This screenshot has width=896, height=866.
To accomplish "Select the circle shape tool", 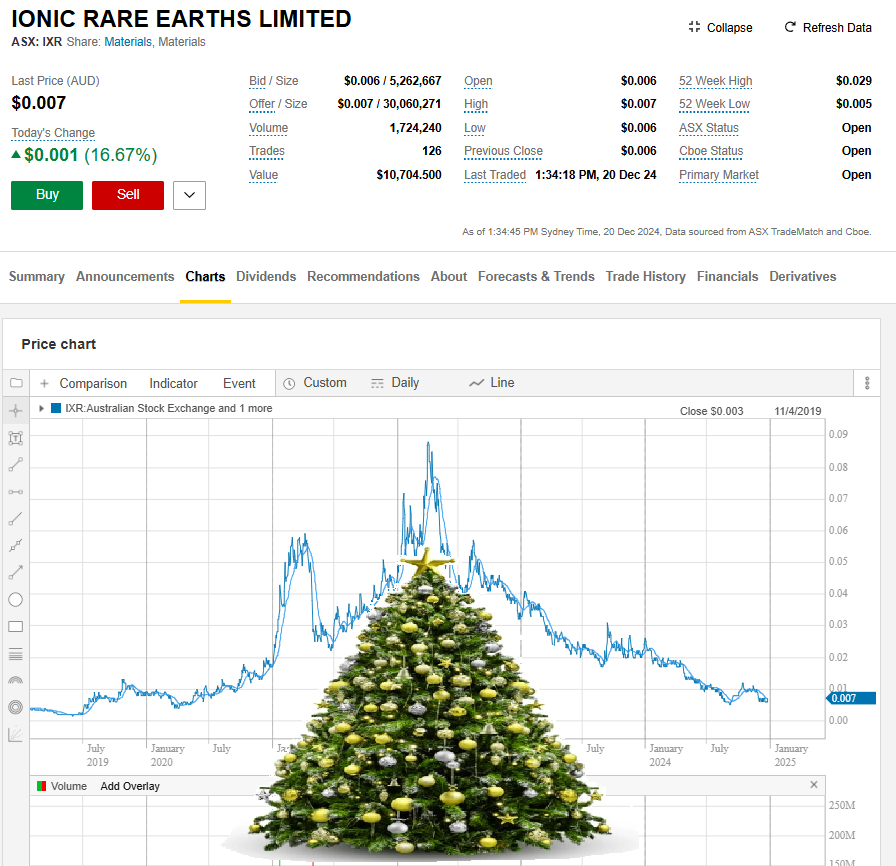I will tap(16, 600).
